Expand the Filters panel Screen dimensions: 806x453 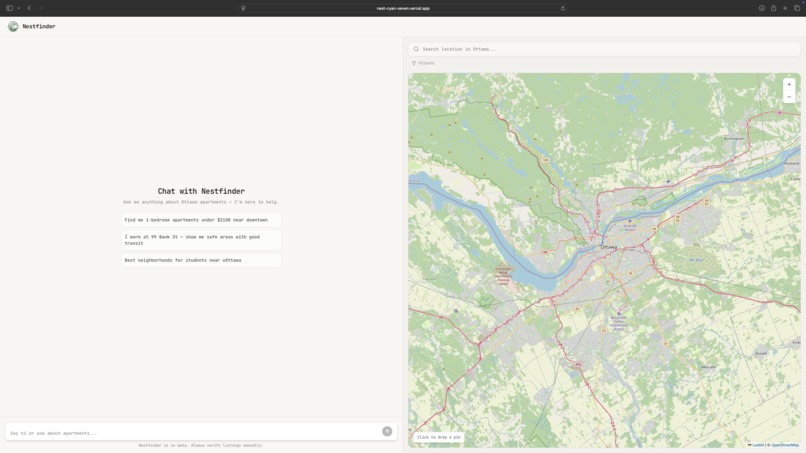(423, 63)
